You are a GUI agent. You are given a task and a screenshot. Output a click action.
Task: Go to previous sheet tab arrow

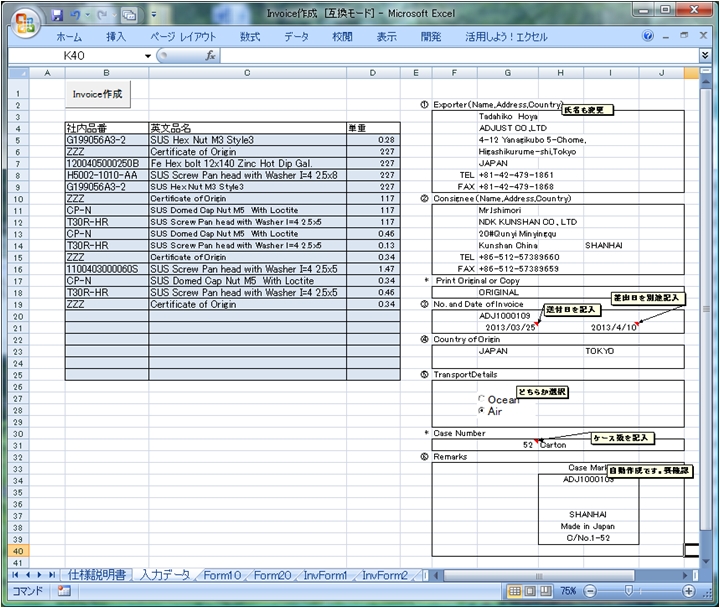[x=28, y=575]
